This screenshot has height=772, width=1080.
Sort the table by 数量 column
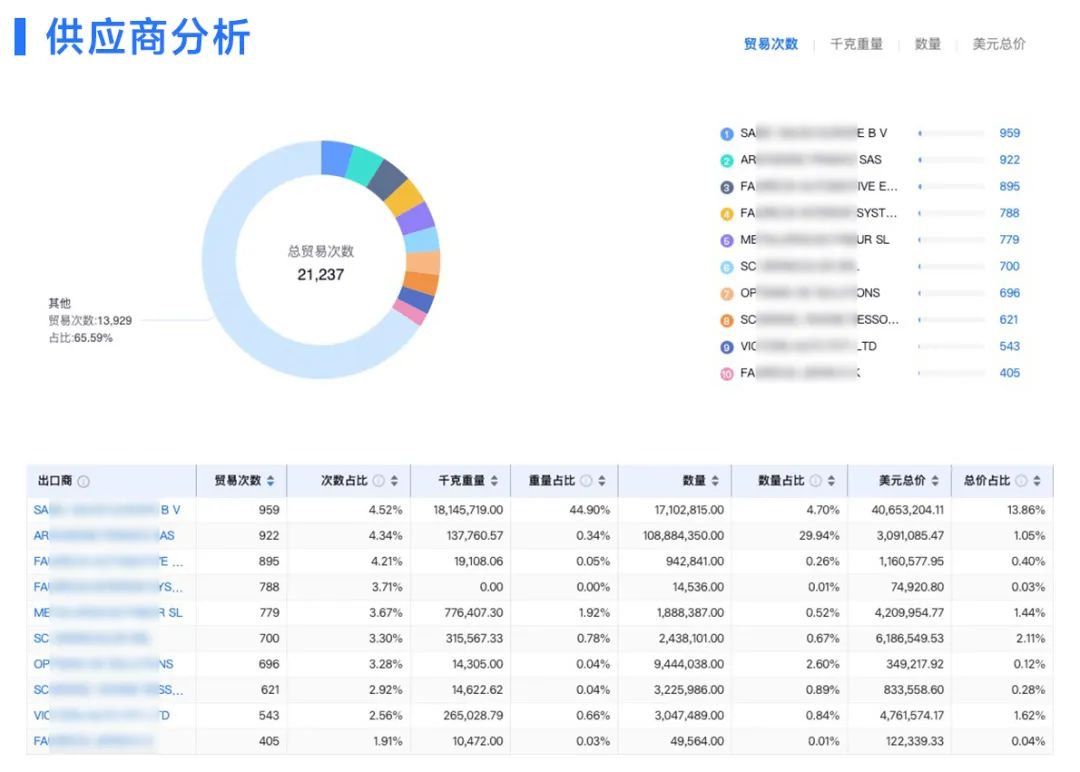pos(715,481)
